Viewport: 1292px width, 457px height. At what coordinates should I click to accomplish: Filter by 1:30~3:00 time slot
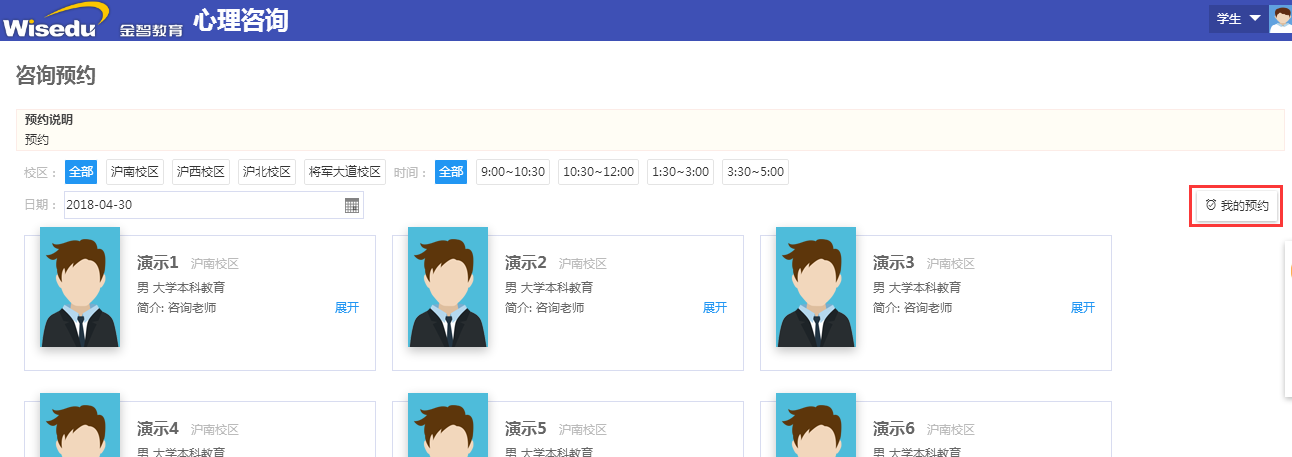(681, 172)
